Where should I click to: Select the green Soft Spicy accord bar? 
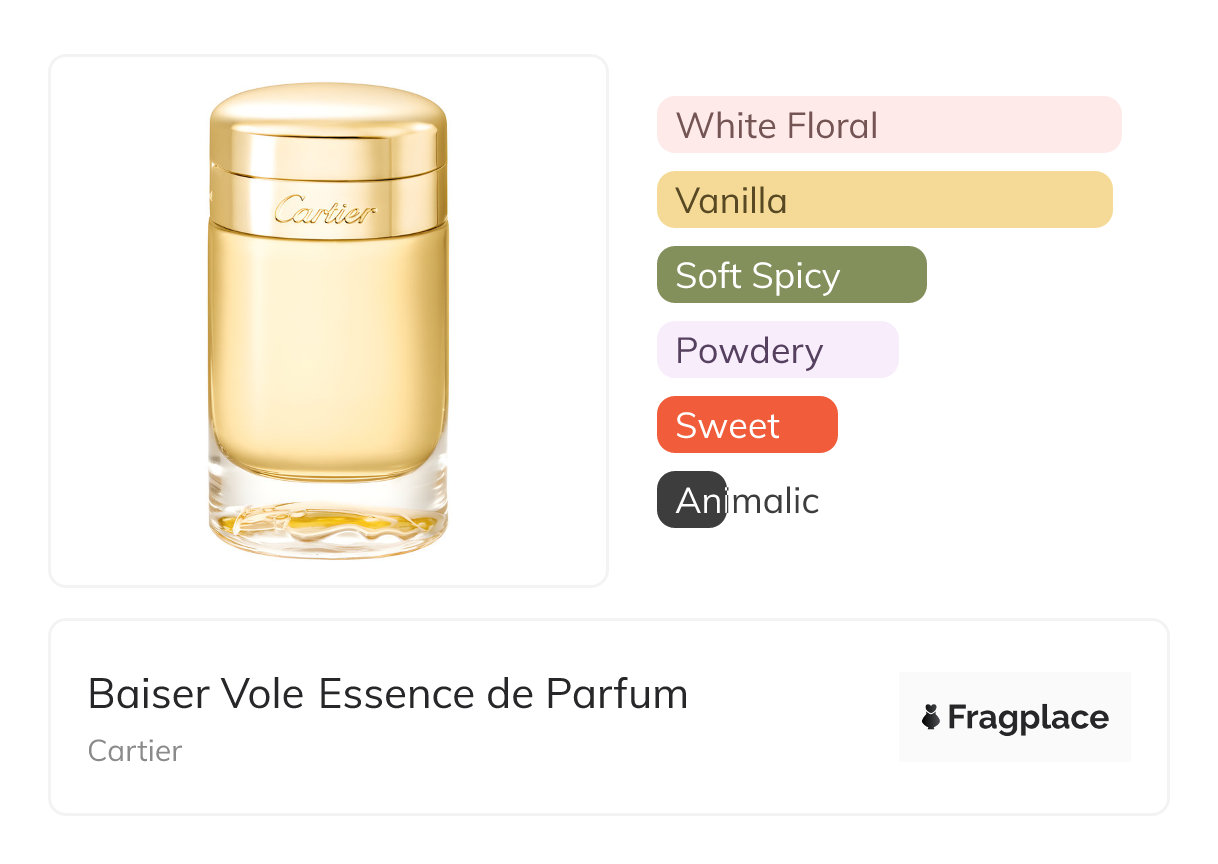[x=791, y=275]
